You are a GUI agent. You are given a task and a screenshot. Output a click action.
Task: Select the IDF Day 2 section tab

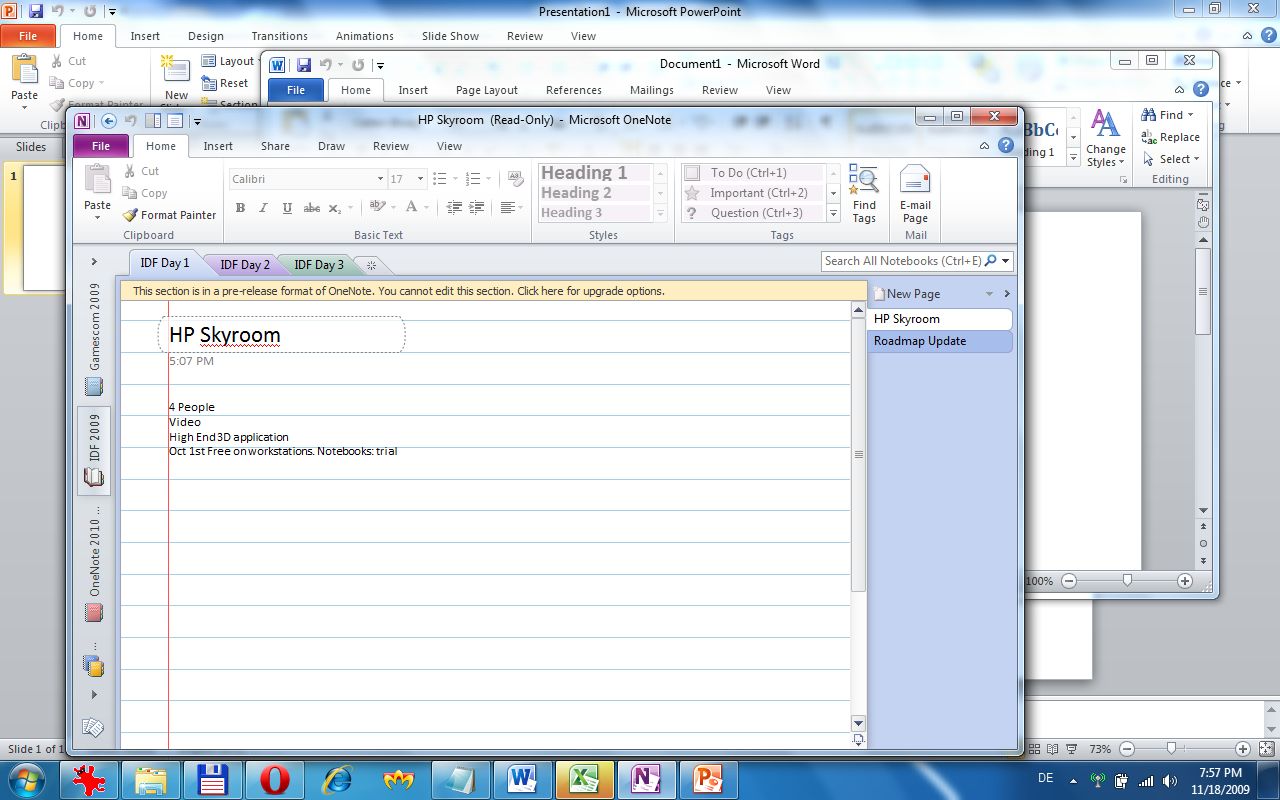243,263
